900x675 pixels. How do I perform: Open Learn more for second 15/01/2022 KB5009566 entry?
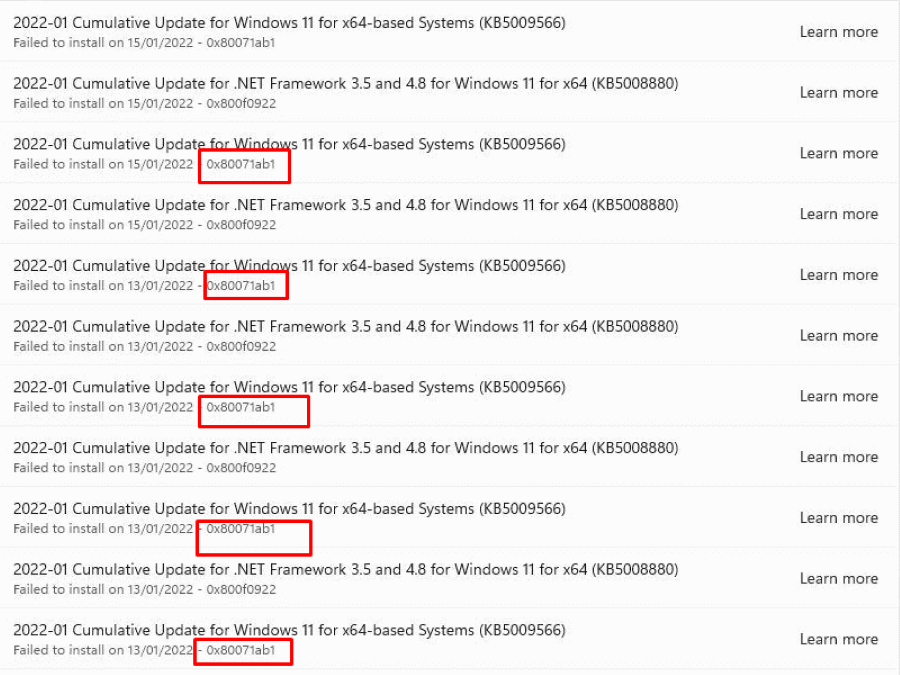[x=839, y=154]
